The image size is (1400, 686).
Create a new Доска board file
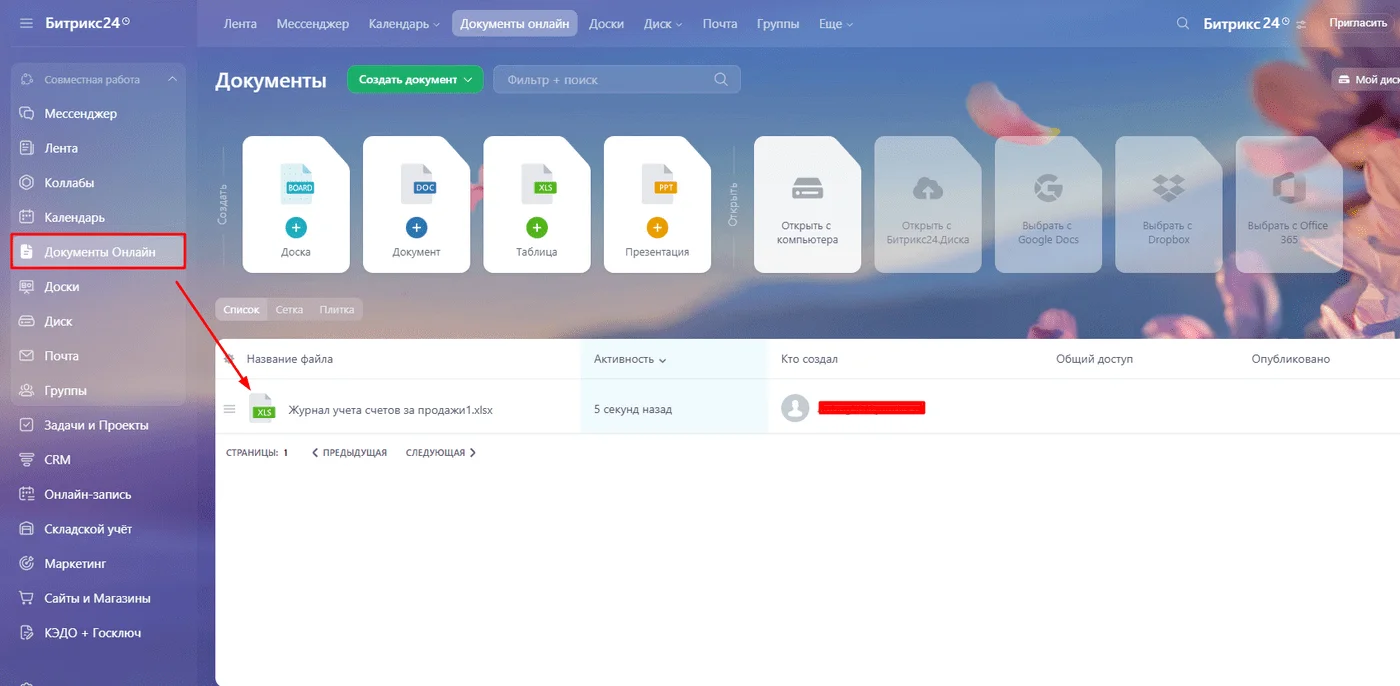pyautogui.click(x=296, y=204)
